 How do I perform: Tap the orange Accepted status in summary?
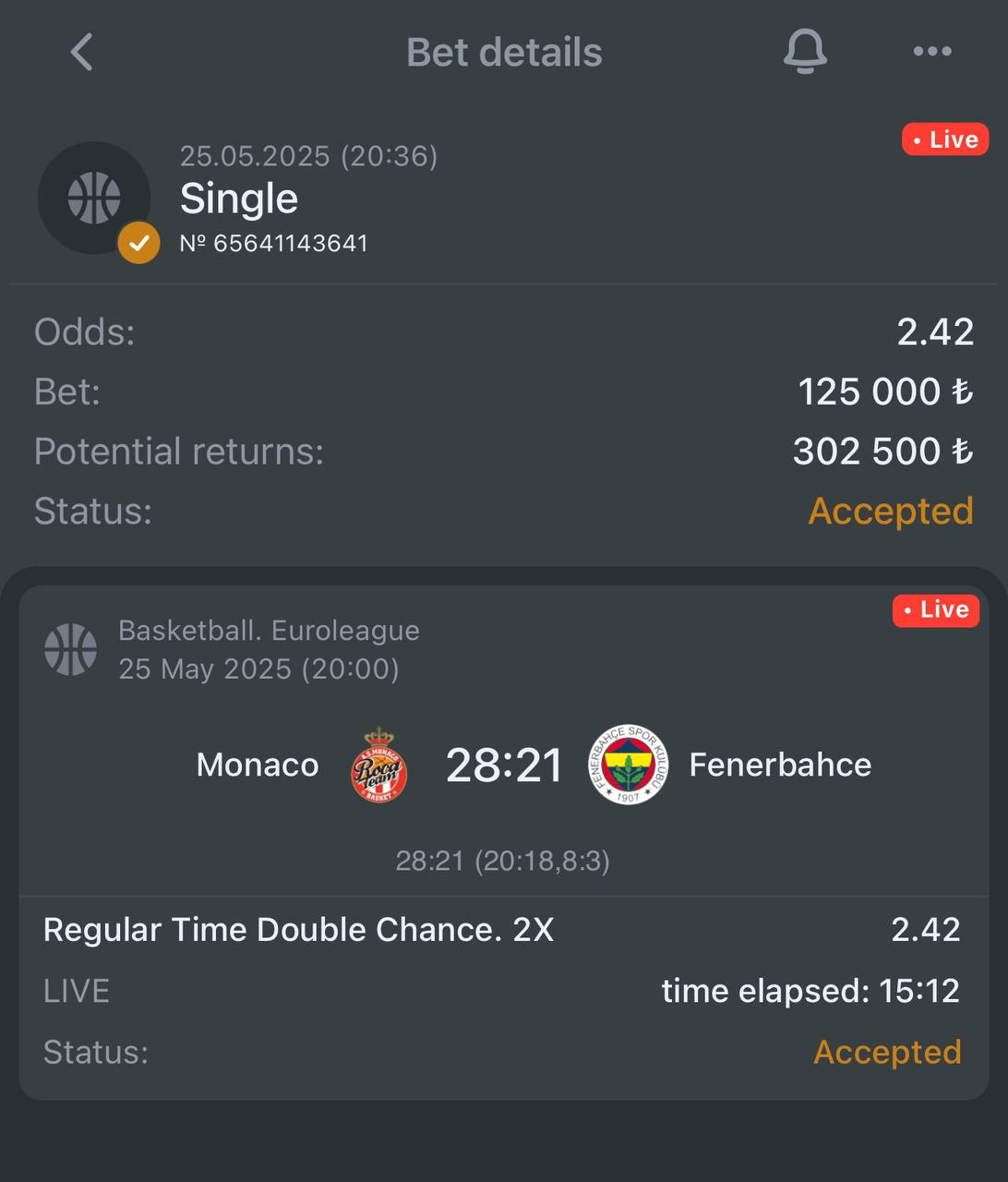click(891, 511)
